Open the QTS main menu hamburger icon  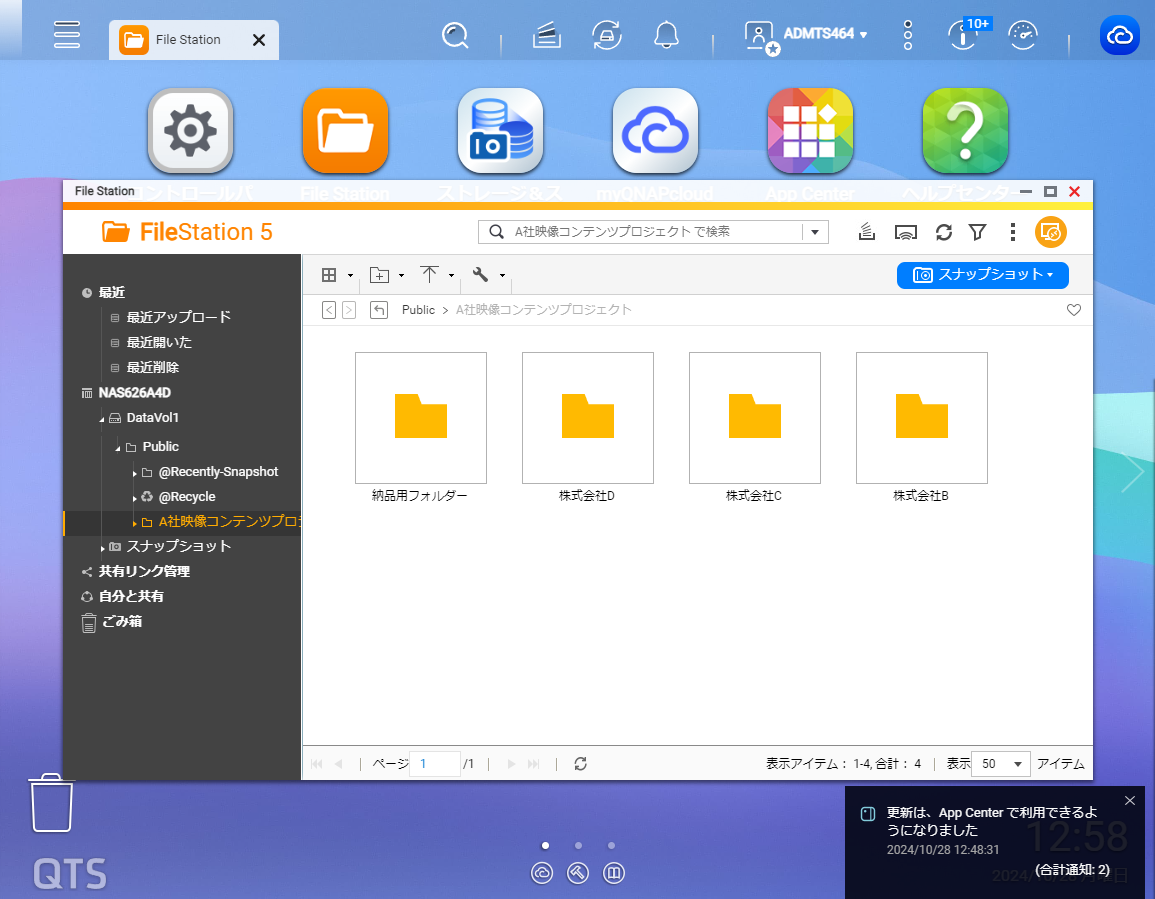(x=66, y=35)
